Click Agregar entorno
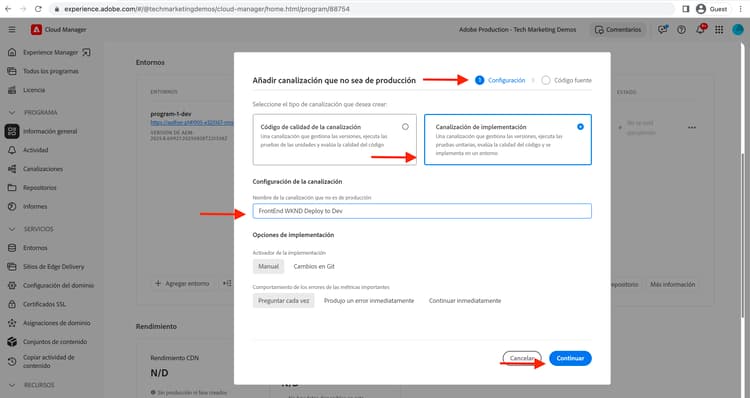Image resolution: width=750 pixels, height=398 pixels. point(182,284)
